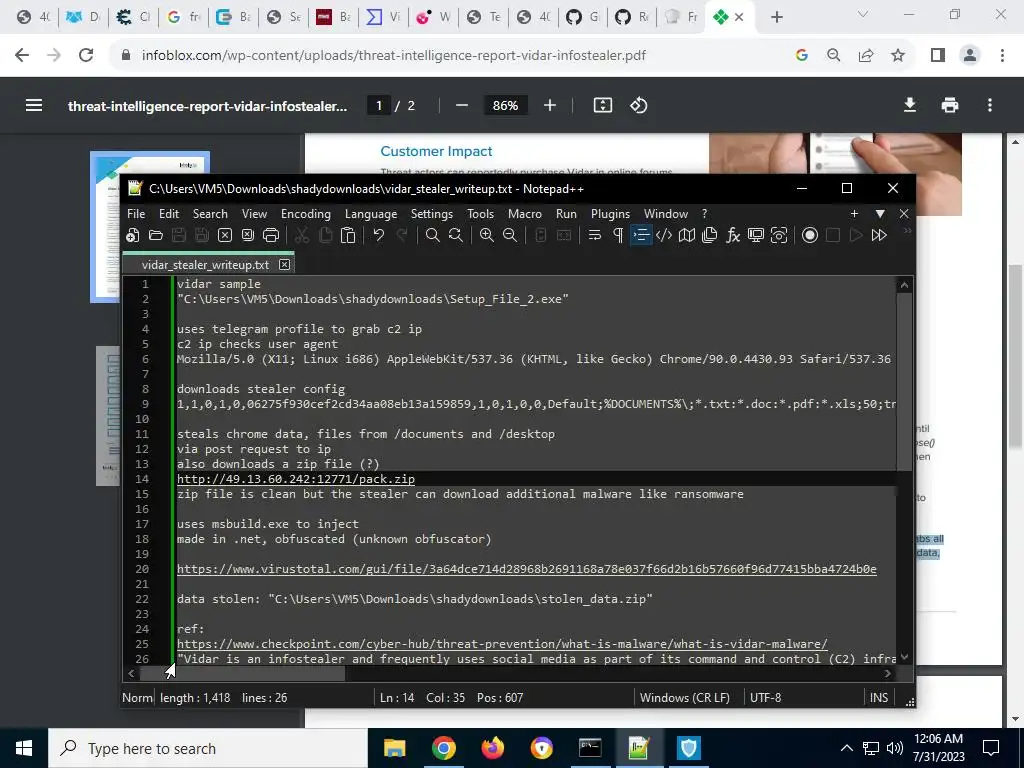Click the pack.zip URL on line 14
Image resolution: width=1024 pixels, height=768 pixels.
coord(296,479)
